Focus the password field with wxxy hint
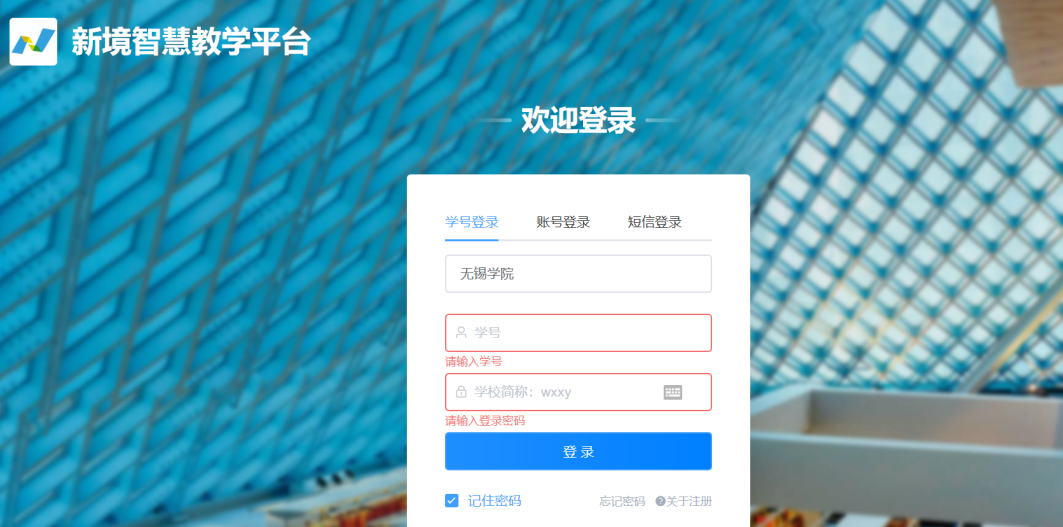 pos(578,392)
